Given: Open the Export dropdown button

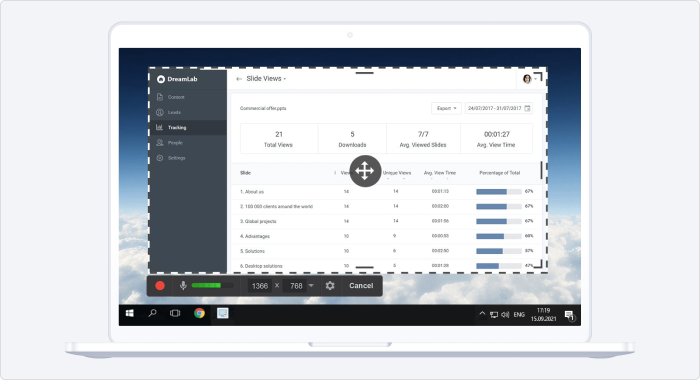Looking at the screenshot, I should 446,109.
